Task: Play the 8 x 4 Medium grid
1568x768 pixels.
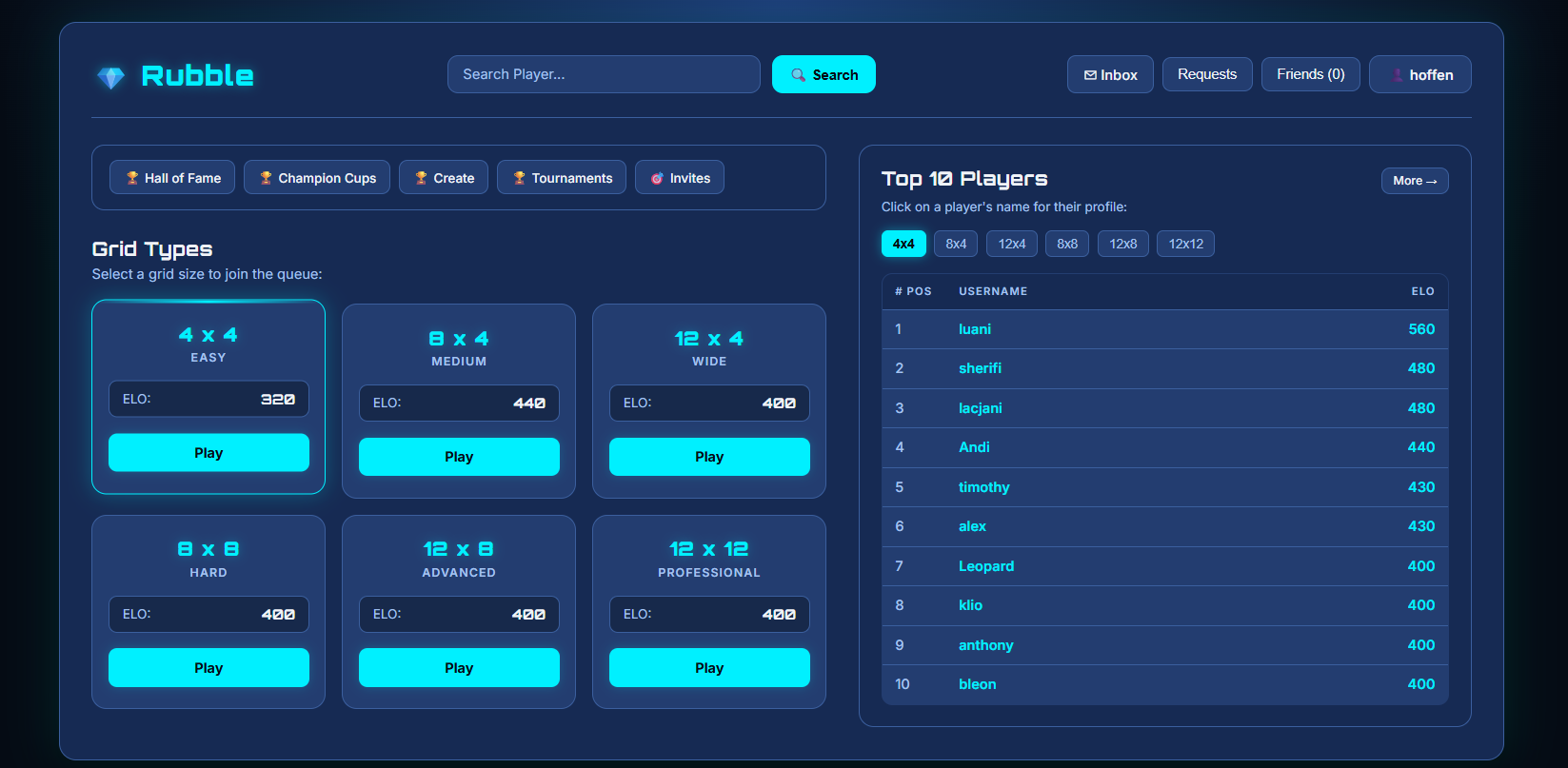Action: (x=459, y=457)
